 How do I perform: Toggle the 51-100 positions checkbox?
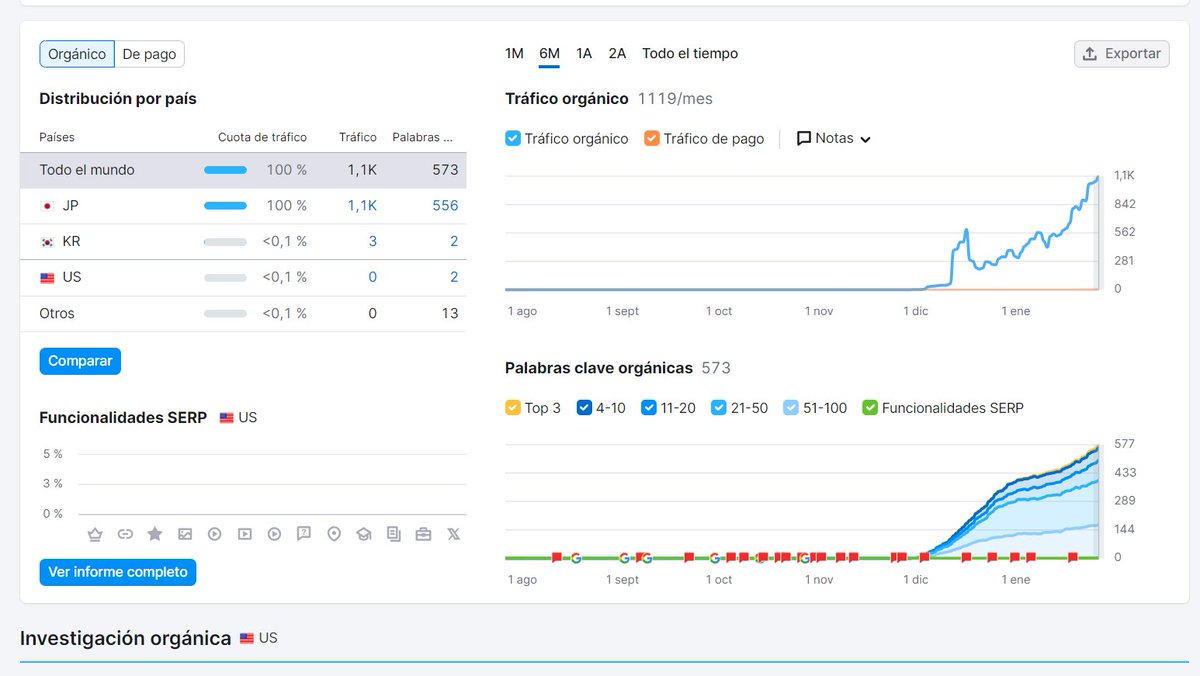pos(791,408)
